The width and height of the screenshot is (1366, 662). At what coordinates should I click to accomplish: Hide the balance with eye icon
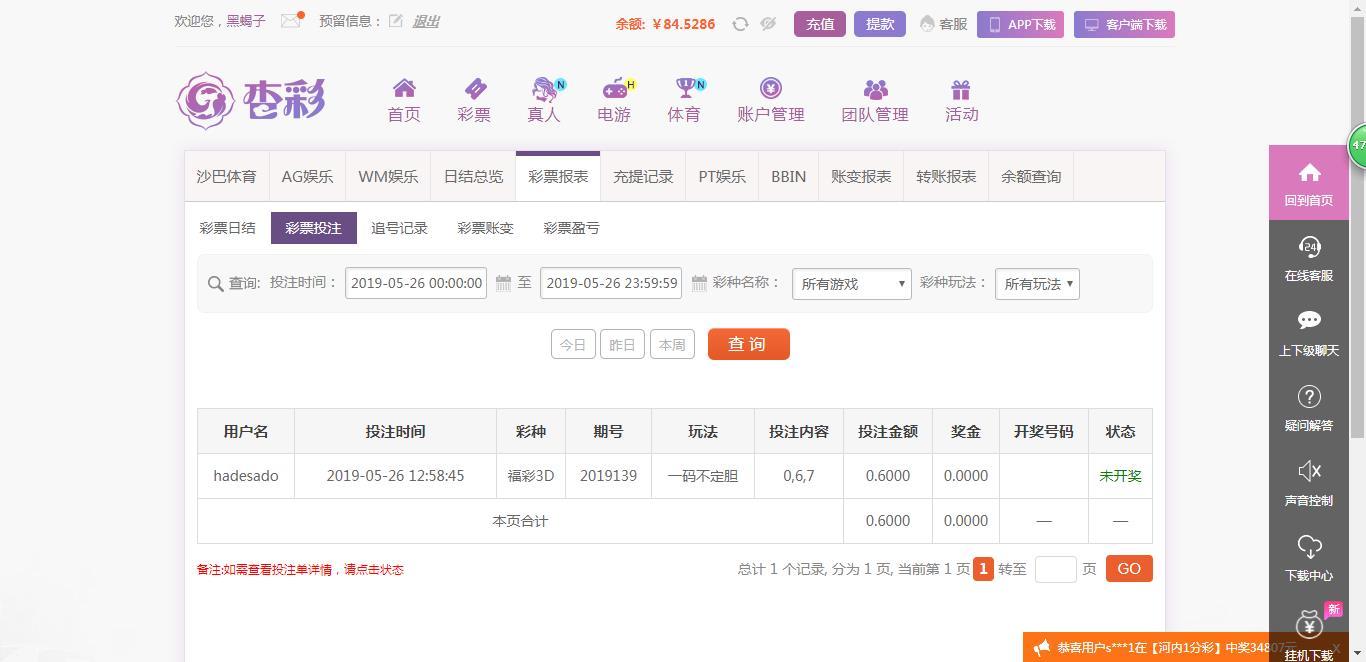768,24
